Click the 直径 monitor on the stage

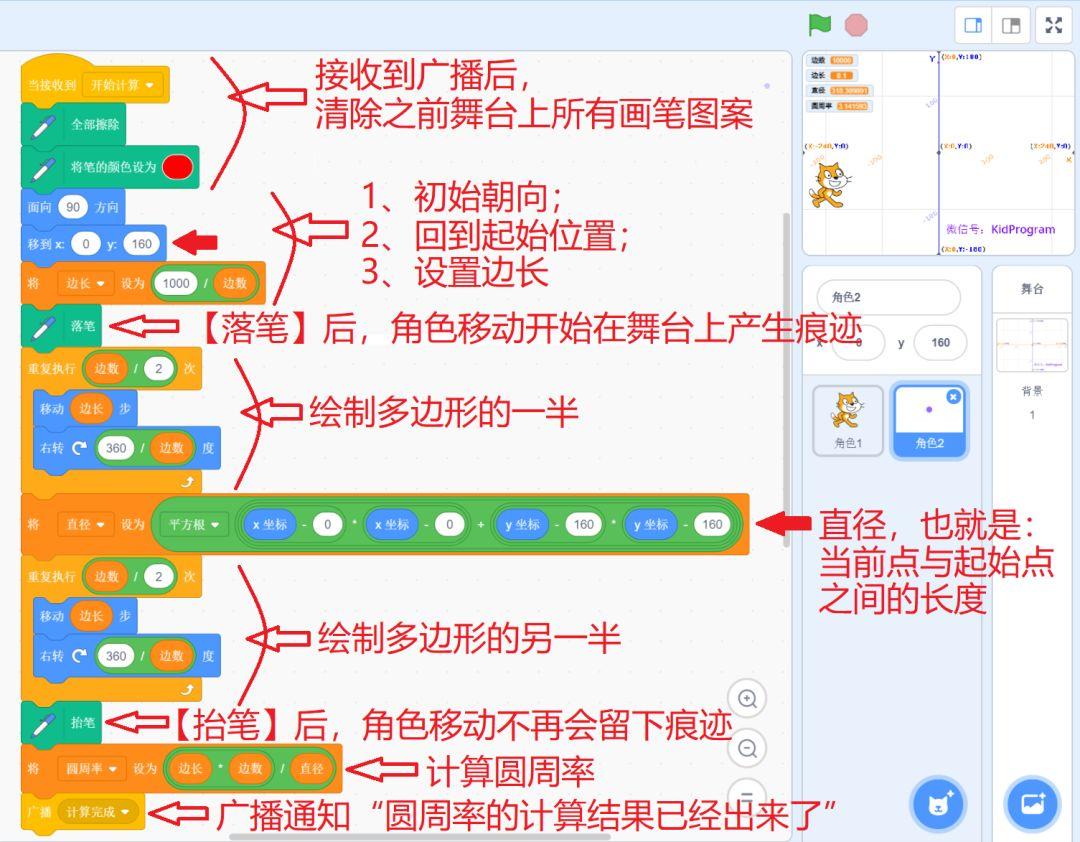pyautogui.click(x=840, y=90)
